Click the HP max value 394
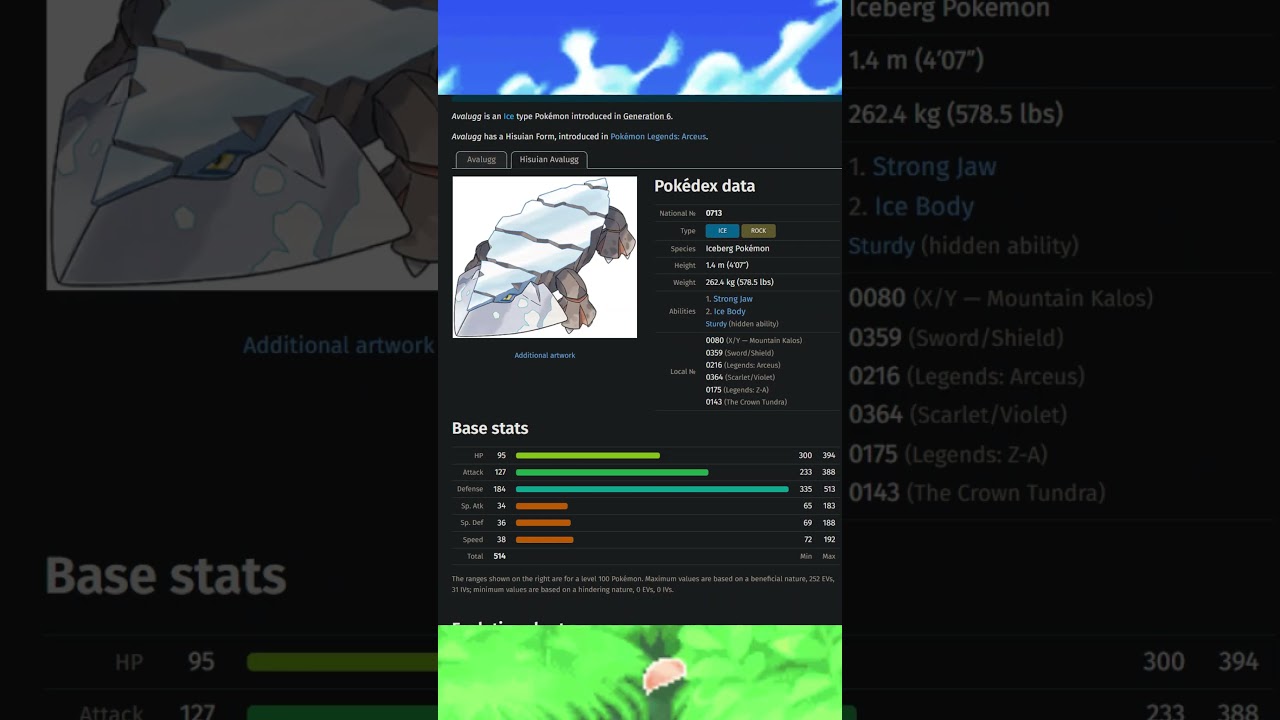 (829, 456)
